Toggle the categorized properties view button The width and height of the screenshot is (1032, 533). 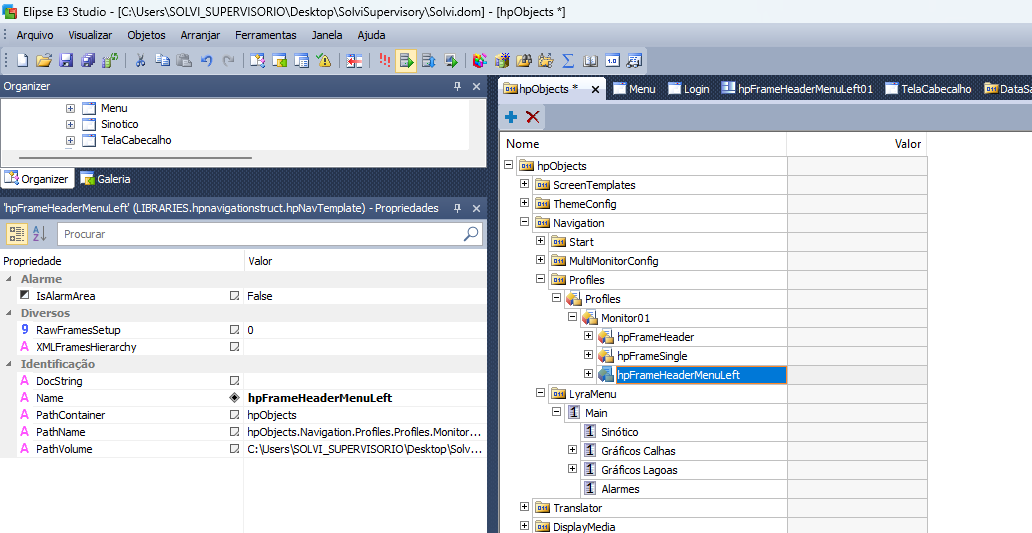tap(16, 233)
